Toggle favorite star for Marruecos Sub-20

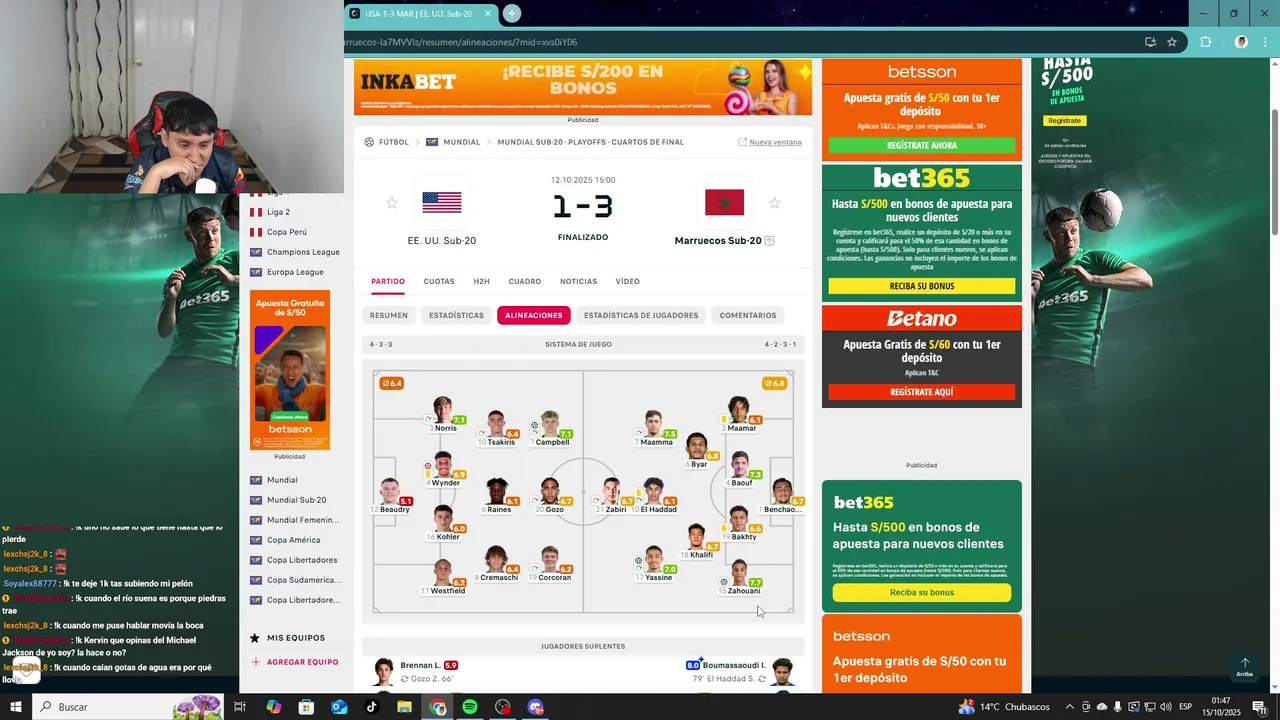point(774,203)
